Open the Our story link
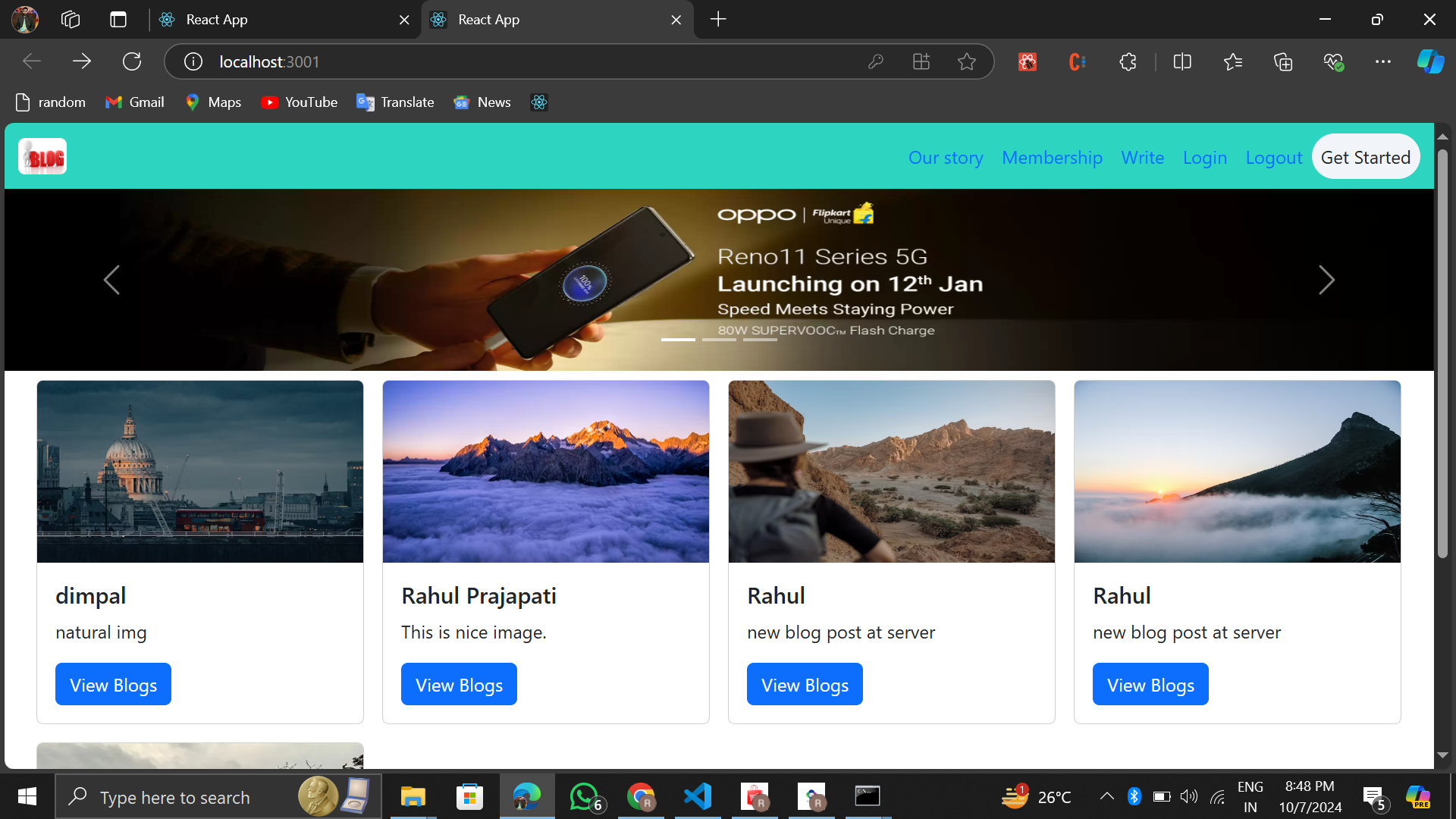Image resolution: width=1456 pixels, height=819 pixels. click(946, 158)
